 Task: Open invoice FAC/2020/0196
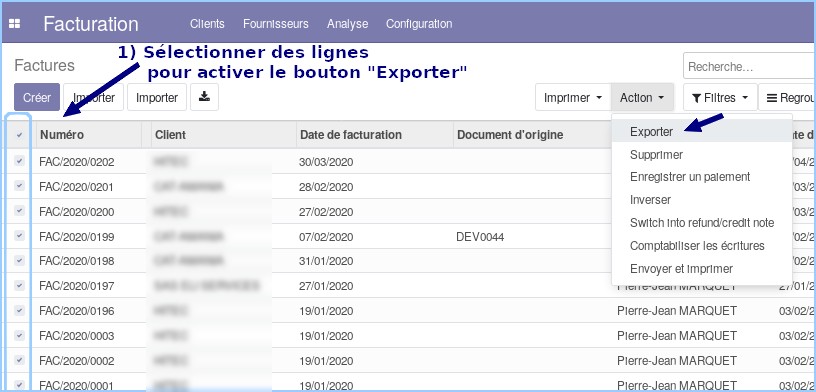pyautogui.click(x=76, y=311)
